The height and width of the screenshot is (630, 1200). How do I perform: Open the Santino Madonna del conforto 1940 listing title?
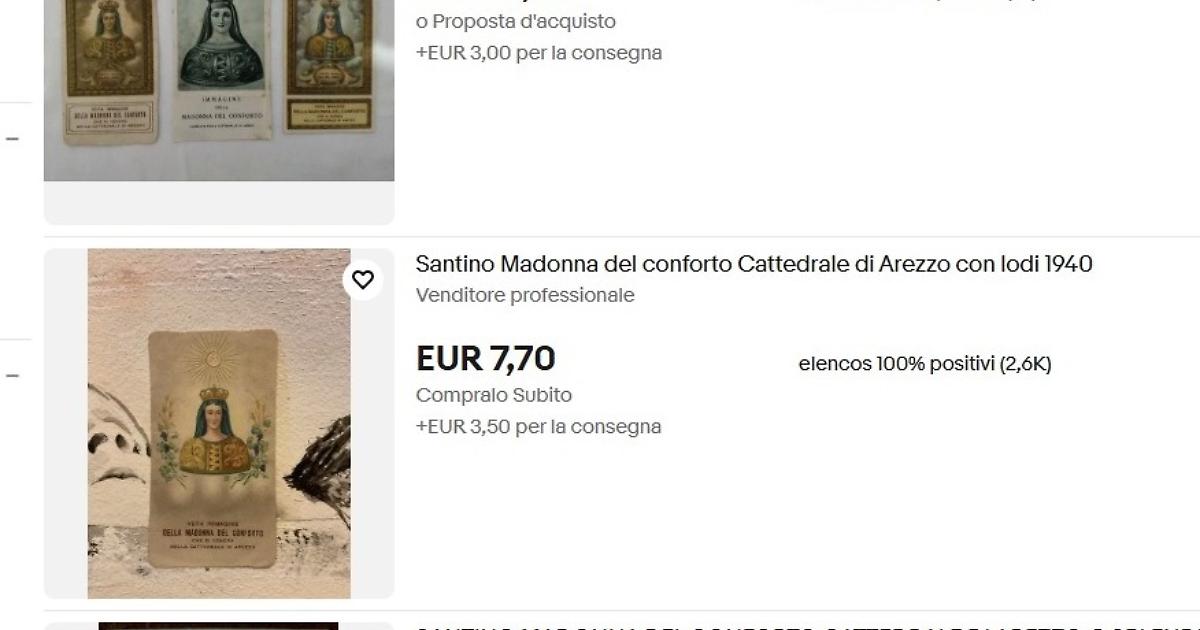pos(754,264)
